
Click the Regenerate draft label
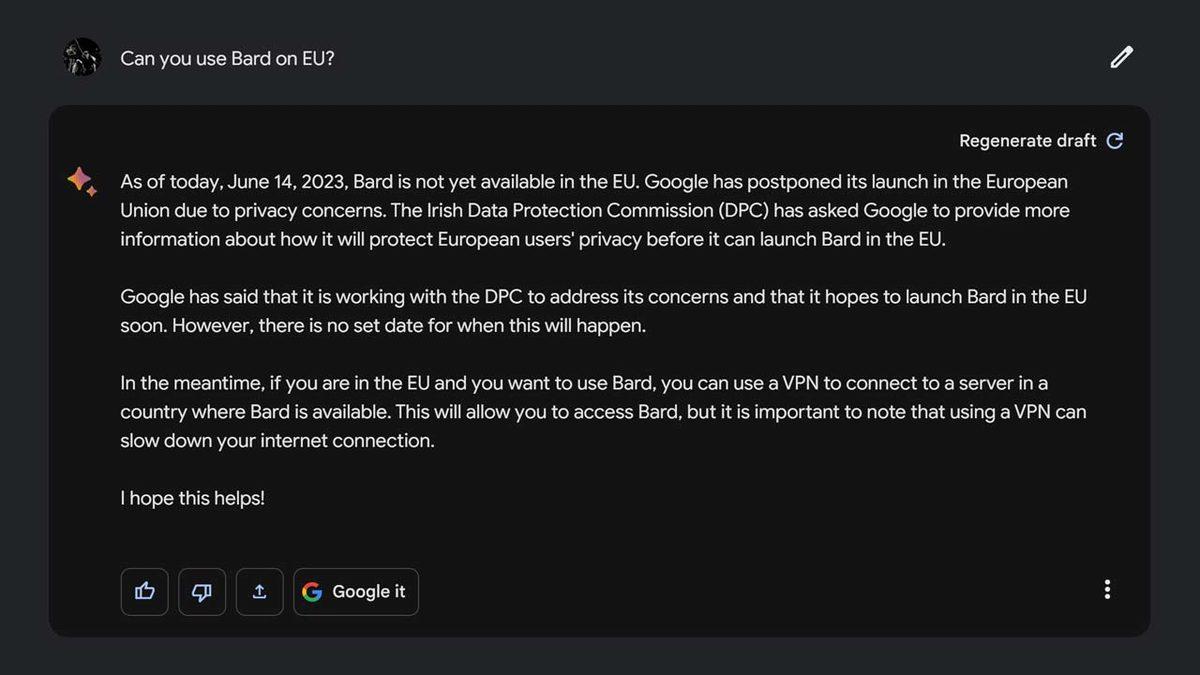click(1027, 141)
